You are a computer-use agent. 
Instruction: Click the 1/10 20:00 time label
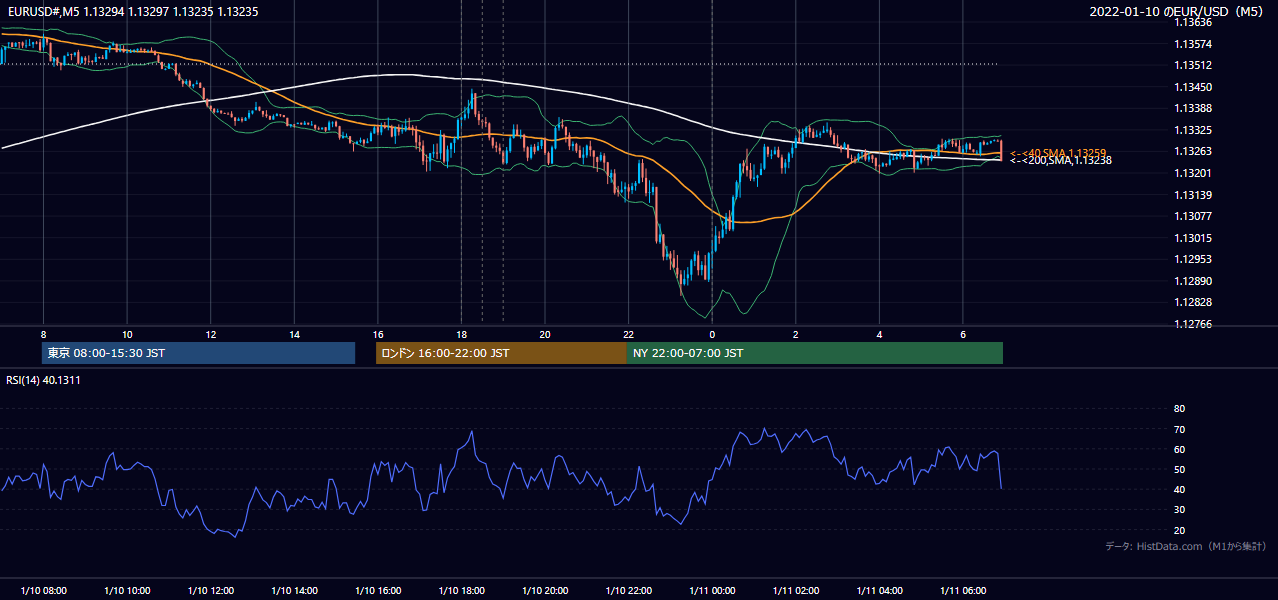click(x=545, y=590)
